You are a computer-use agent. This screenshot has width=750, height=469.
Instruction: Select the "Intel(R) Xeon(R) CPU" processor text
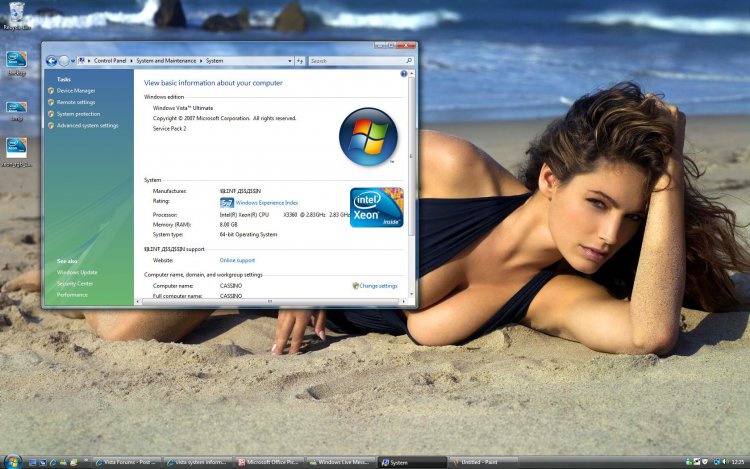click(244, 215)
